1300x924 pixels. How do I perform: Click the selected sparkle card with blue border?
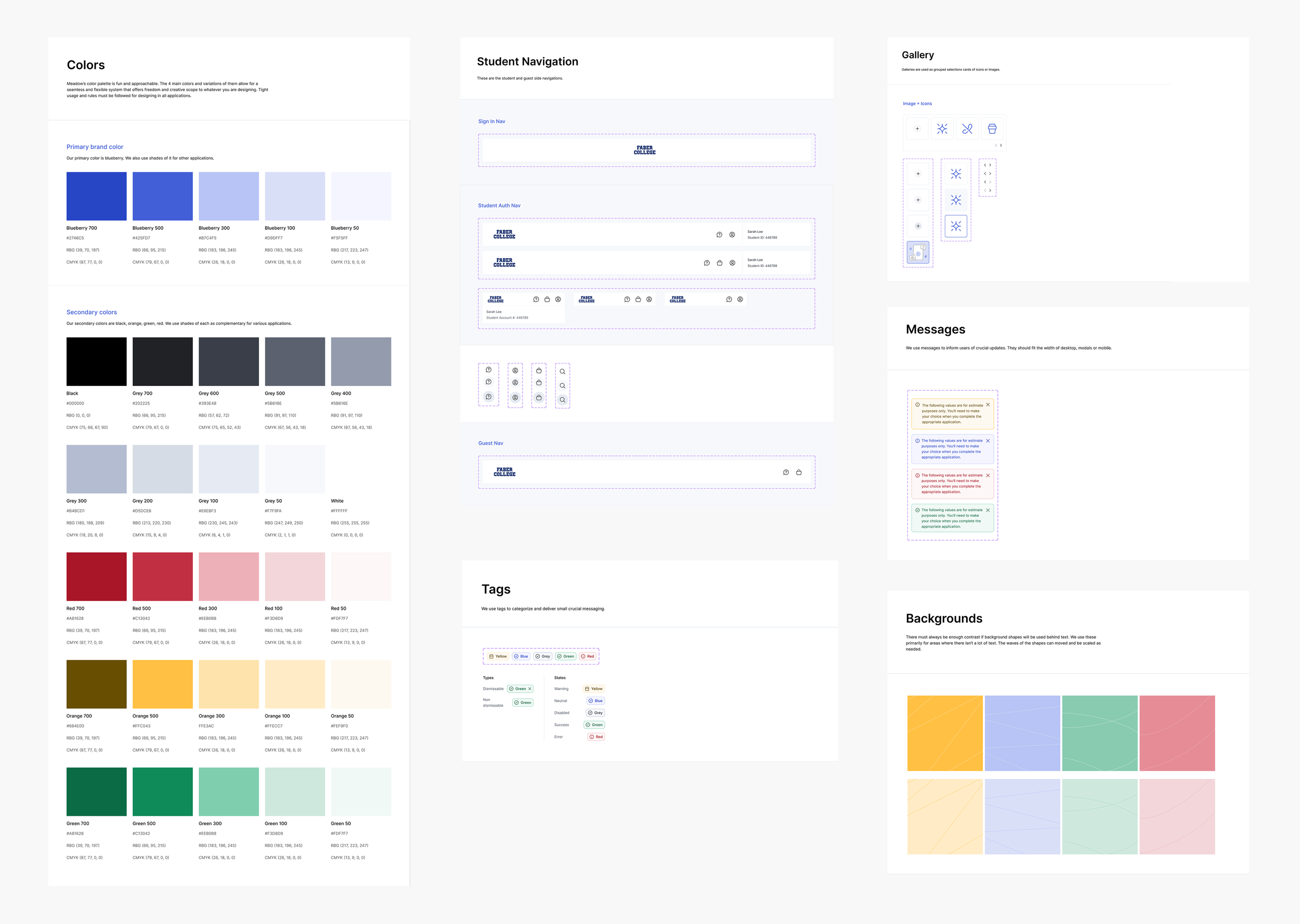(956, 226)
